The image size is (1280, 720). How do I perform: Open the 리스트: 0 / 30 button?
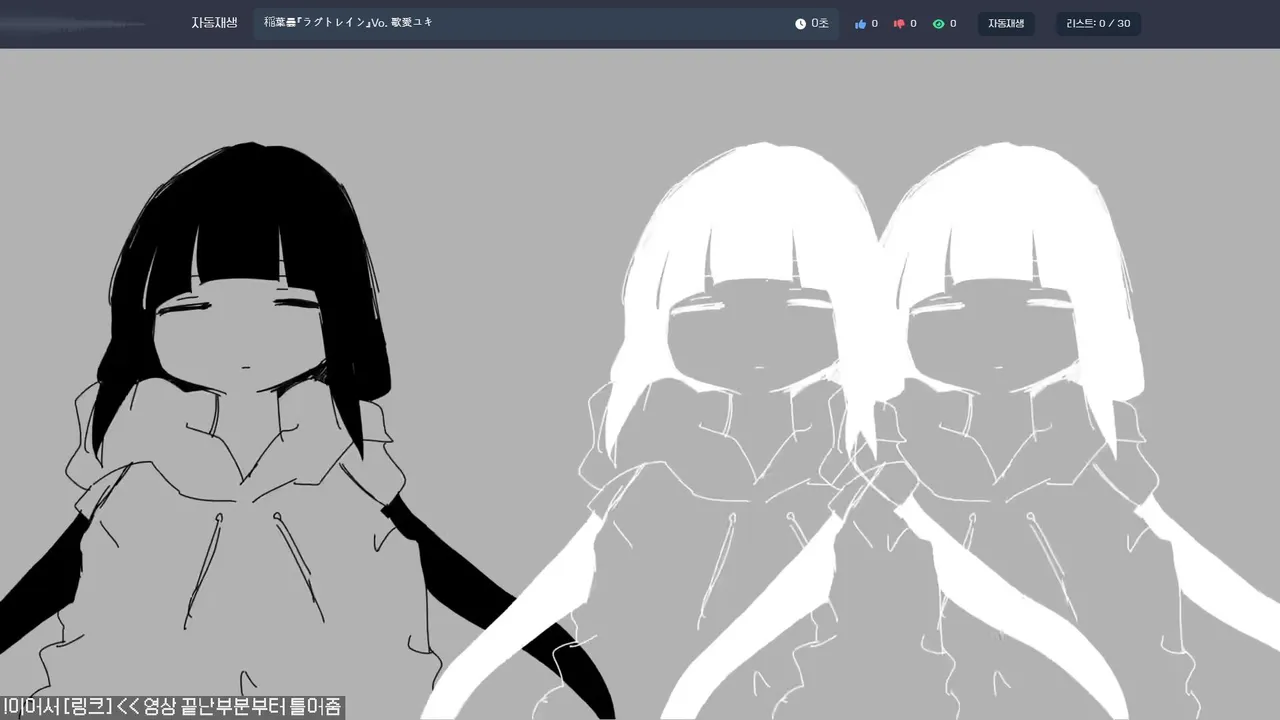pos(1098,24)
